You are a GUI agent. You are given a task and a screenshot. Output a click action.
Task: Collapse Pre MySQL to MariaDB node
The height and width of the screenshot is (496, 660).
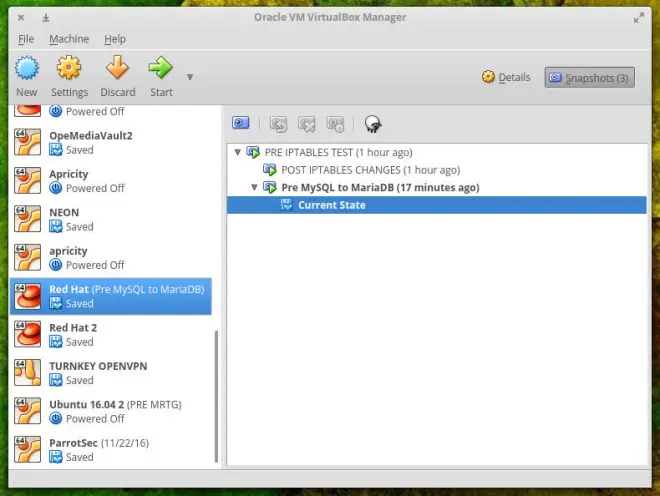click(x=254, y=187)
